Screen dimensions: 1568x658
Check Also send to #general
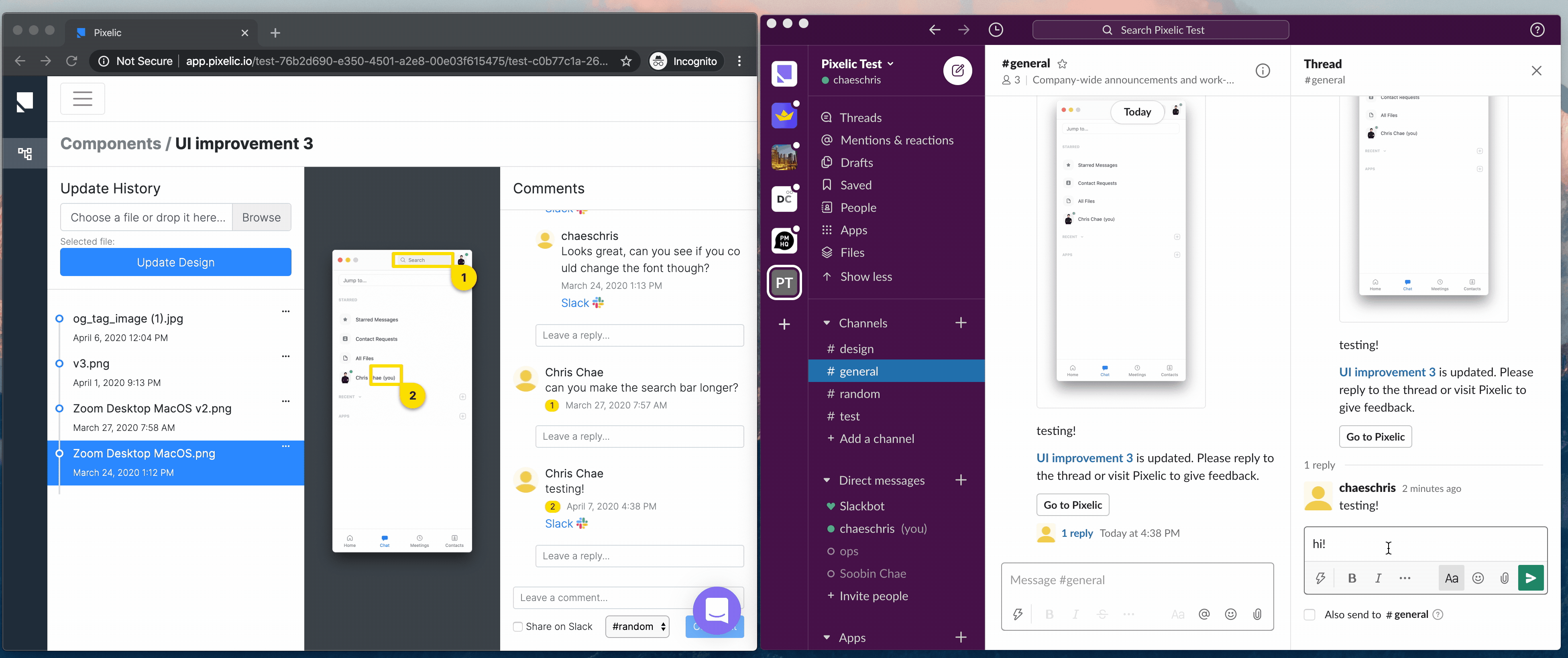pyautogui.click(x=1310, y=615)
